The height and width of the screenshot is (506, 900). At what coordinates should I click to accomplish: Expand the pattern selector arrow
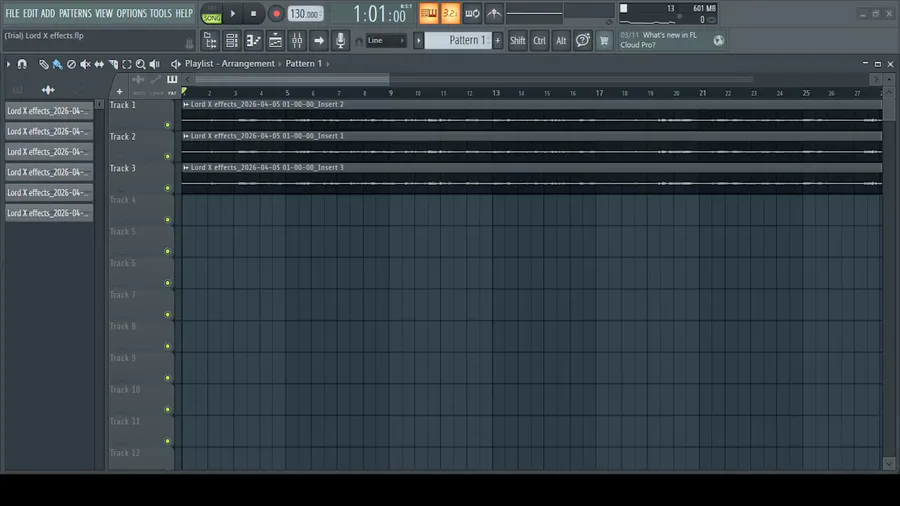tap(418, 41)
